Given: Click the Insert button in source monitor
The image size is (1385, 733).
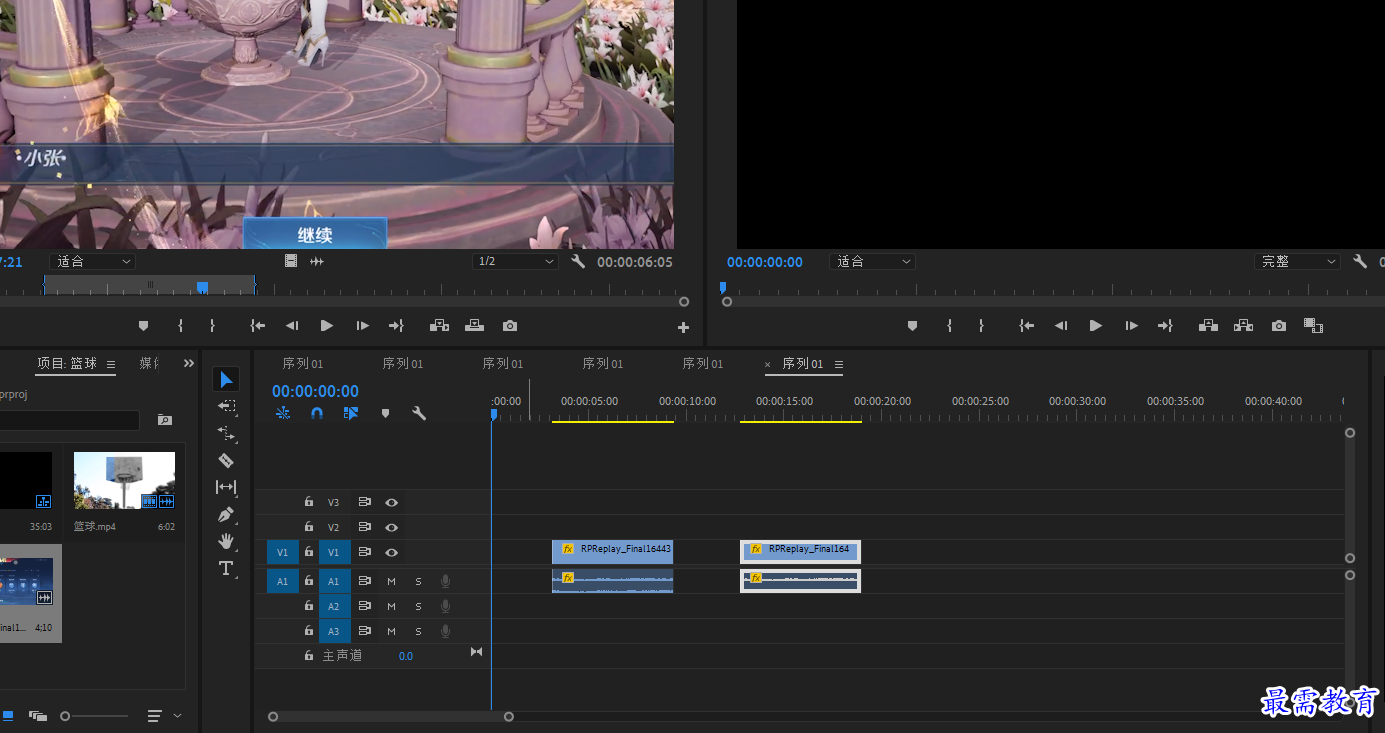Looking at the screenshot, I should pyautogui.click(x=438, y=326).
